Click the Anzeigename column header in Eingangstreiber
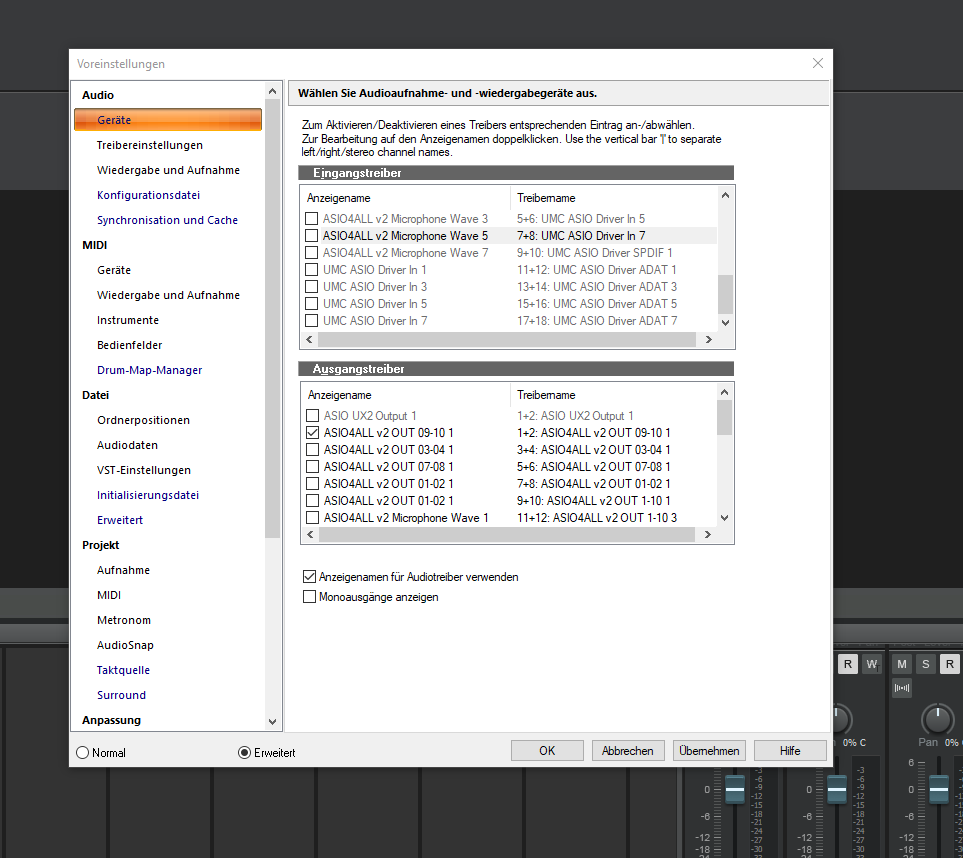 pyautogui.click(x=406, y=198)
